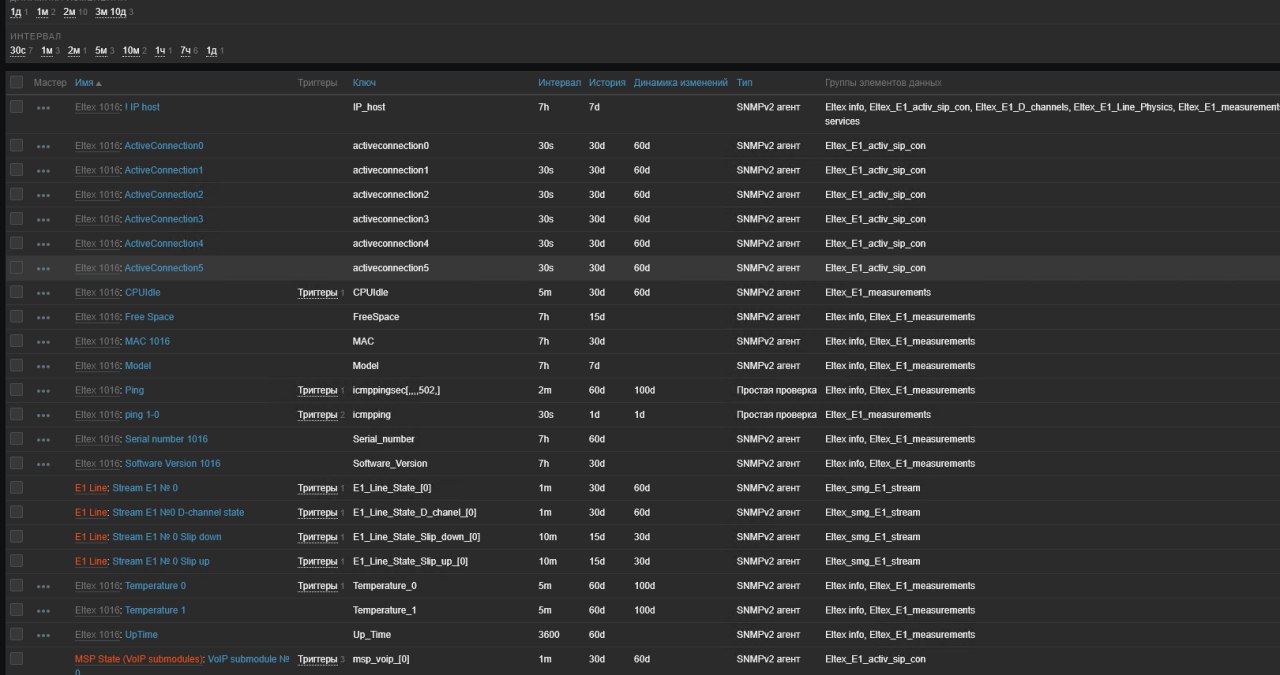Follow the E1 Line link for D-channel state

point(91,513)
